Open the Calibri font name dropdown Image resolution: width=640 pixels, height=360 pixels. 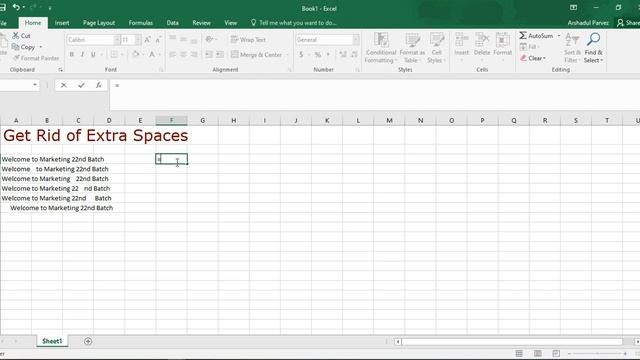[x=117, y=40]
